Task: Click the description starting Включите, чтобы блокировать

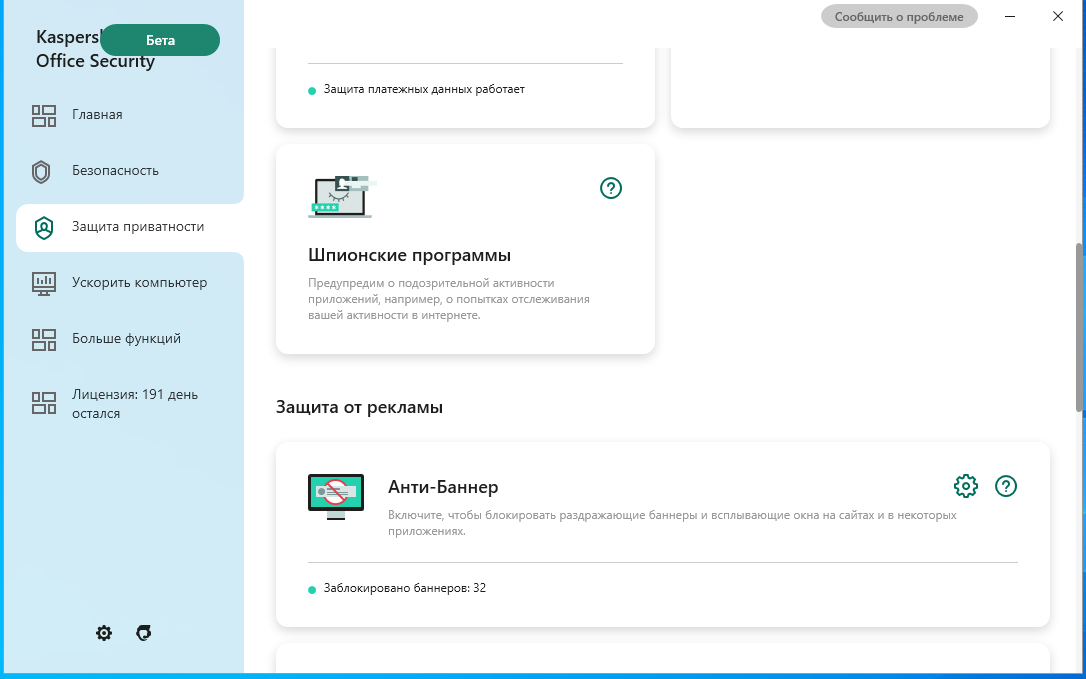Action: click(x=672, y=523)
